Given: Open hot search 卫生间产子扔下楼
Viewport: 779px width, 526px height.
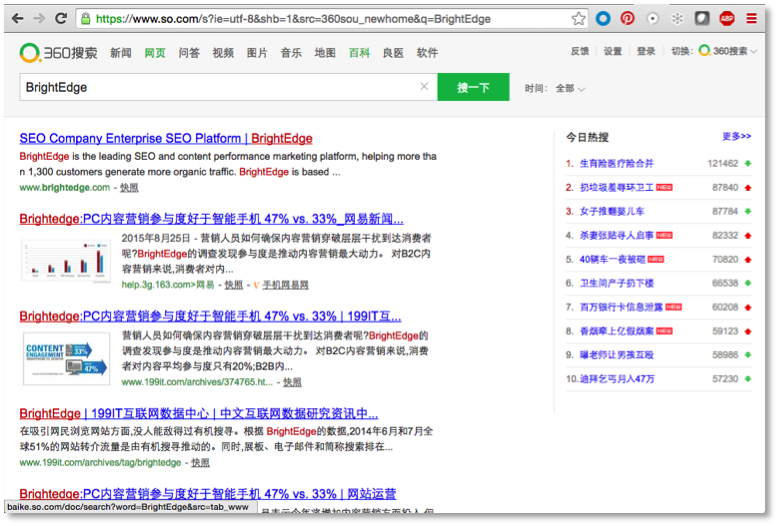Looking at the screenshot, I should pyautogui.click(x=617, y=283).
